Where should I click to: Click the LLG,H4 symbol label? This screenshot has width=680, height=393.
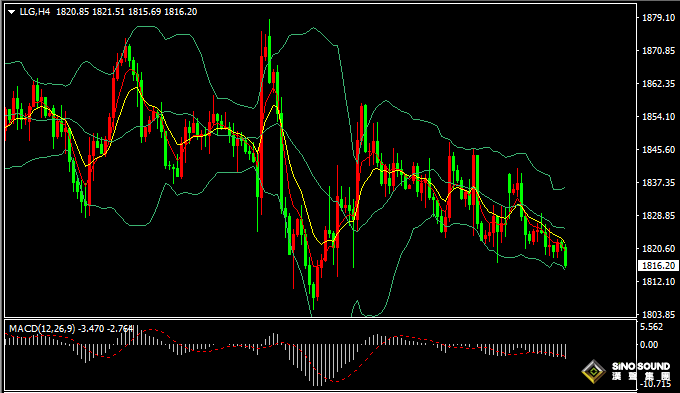pos(35,12)
